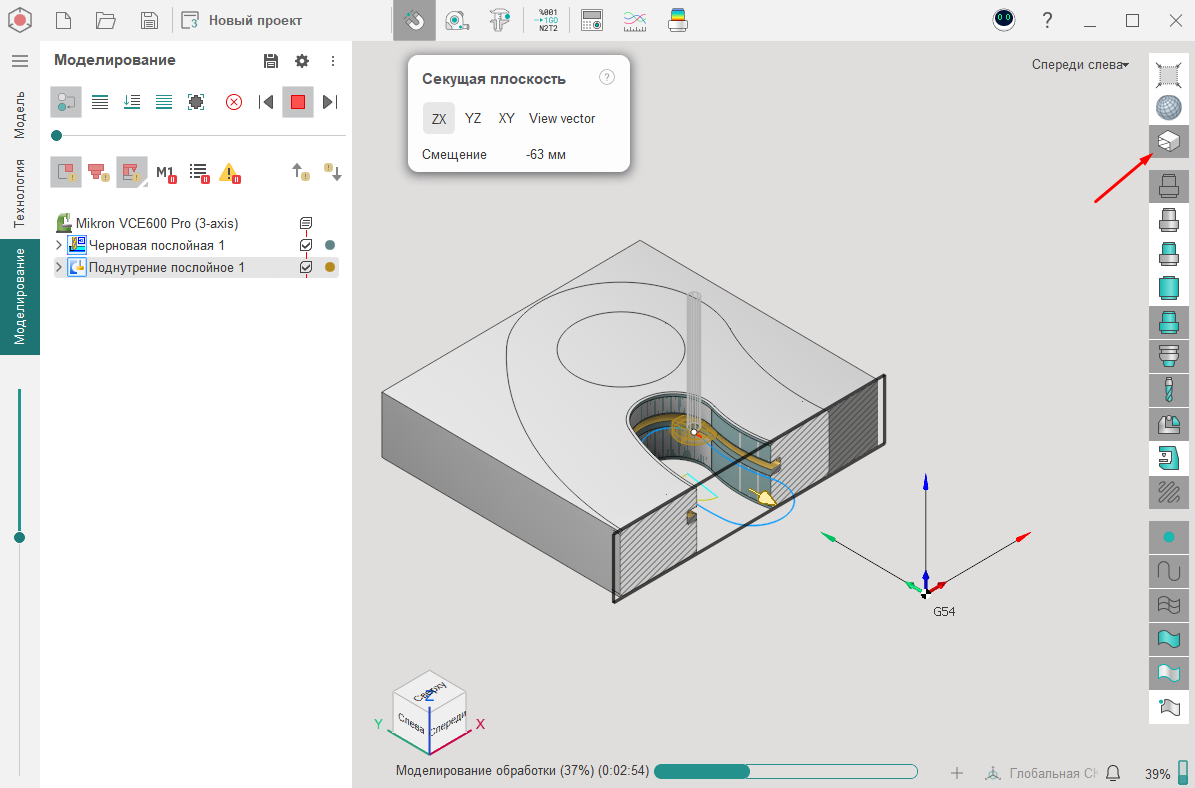The height and width of the screenshot is (788, 1195).
Task: Expand the Поднутрение послойное 1 operation
Action: (59, 267)
